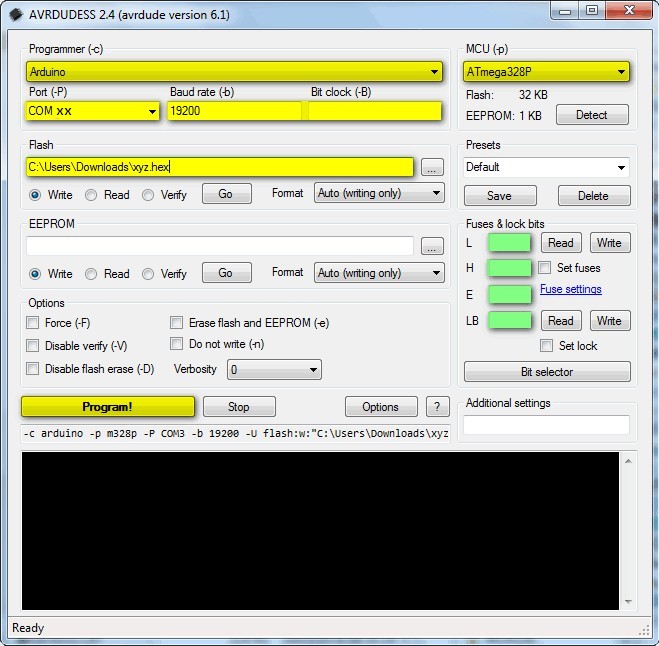This screenshot has width=659, height=646.
Task: Select Flash Write radio button
Action: click(35, 195)
